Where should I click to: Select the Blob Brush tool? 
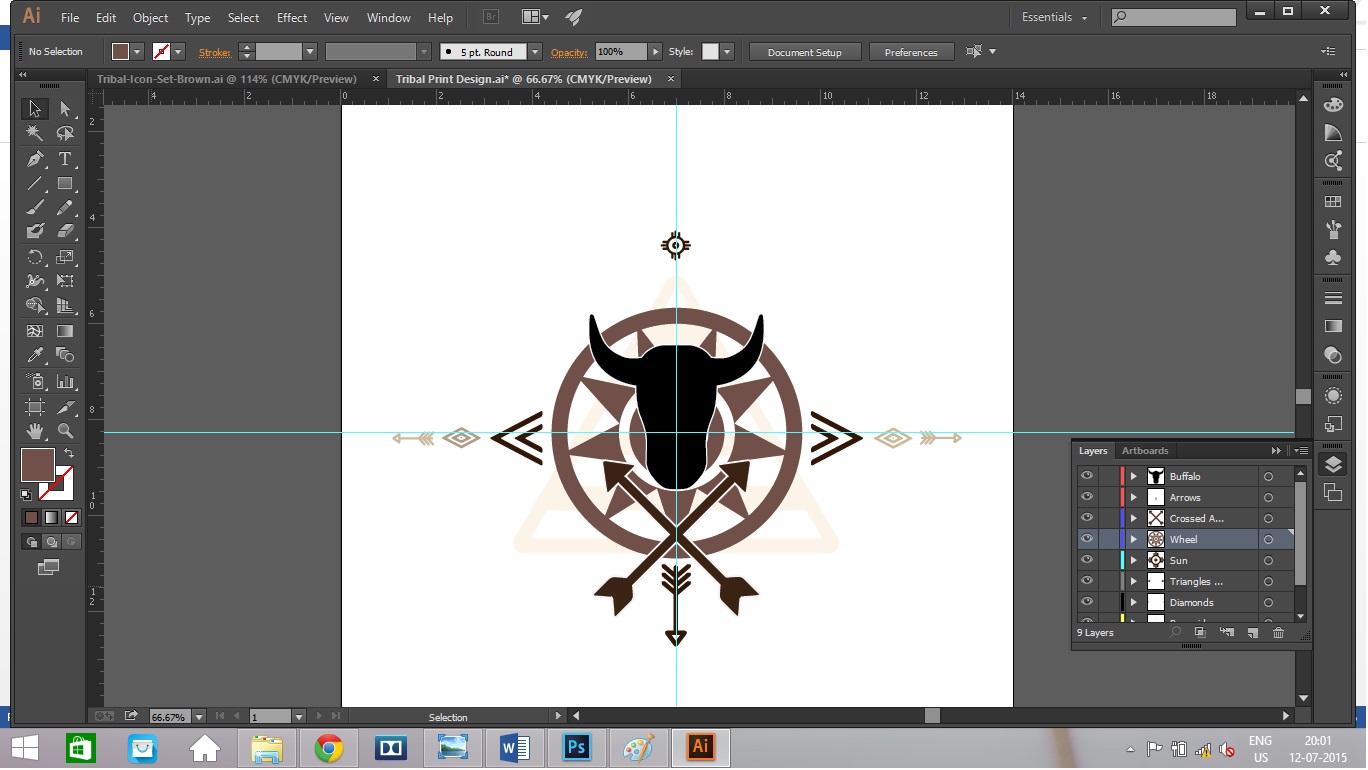(x=35, y=231)
